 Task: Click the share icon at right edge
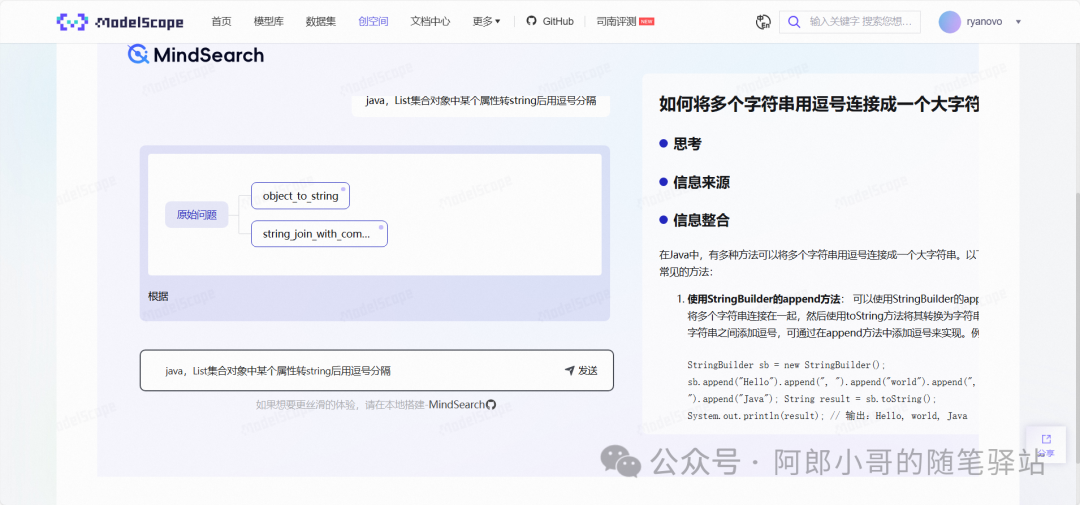[1046, 439]
